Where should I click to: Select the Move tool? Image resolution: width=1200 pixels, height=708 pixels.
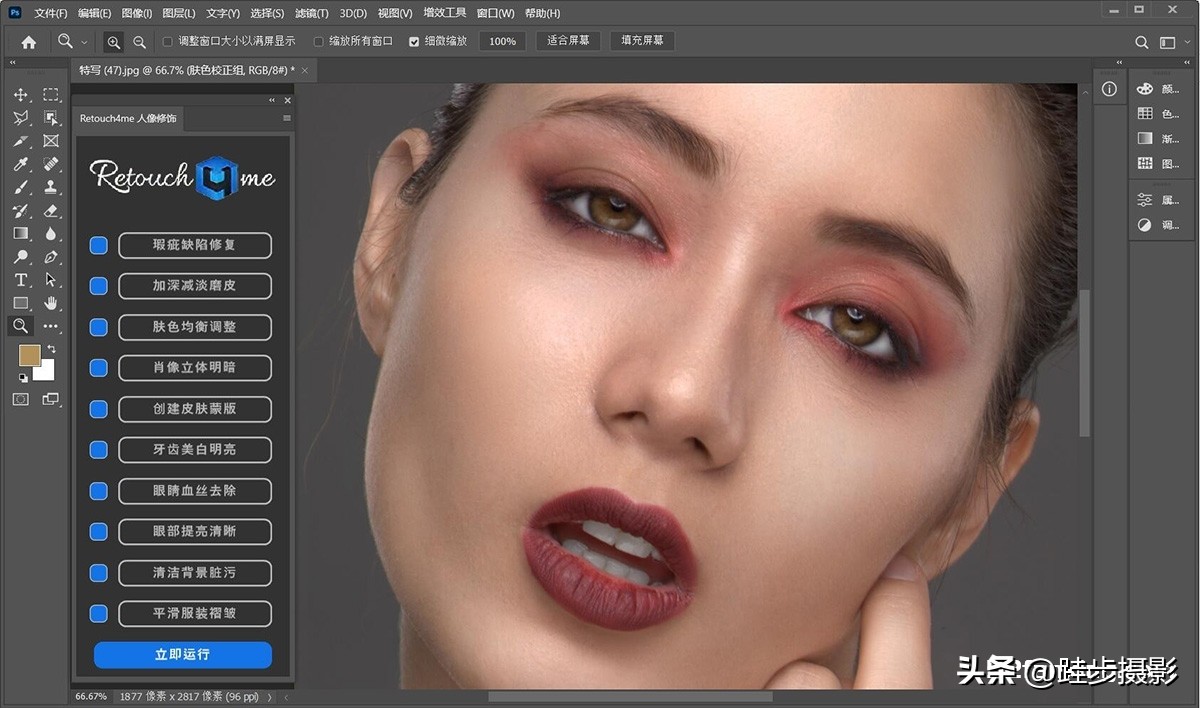click(22, 94)
